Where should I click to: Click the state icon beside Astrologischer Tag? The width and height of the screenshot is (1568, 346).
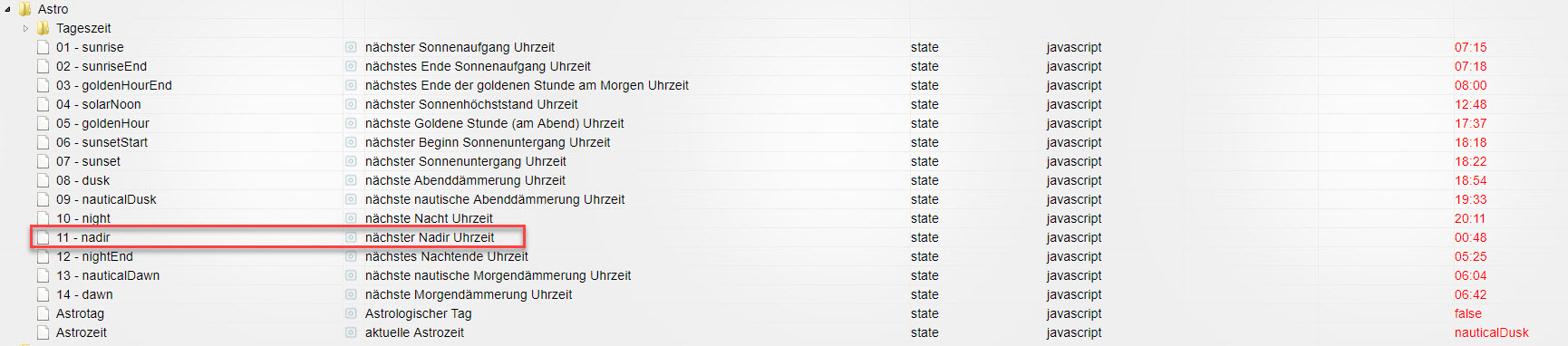pos(351,313)
